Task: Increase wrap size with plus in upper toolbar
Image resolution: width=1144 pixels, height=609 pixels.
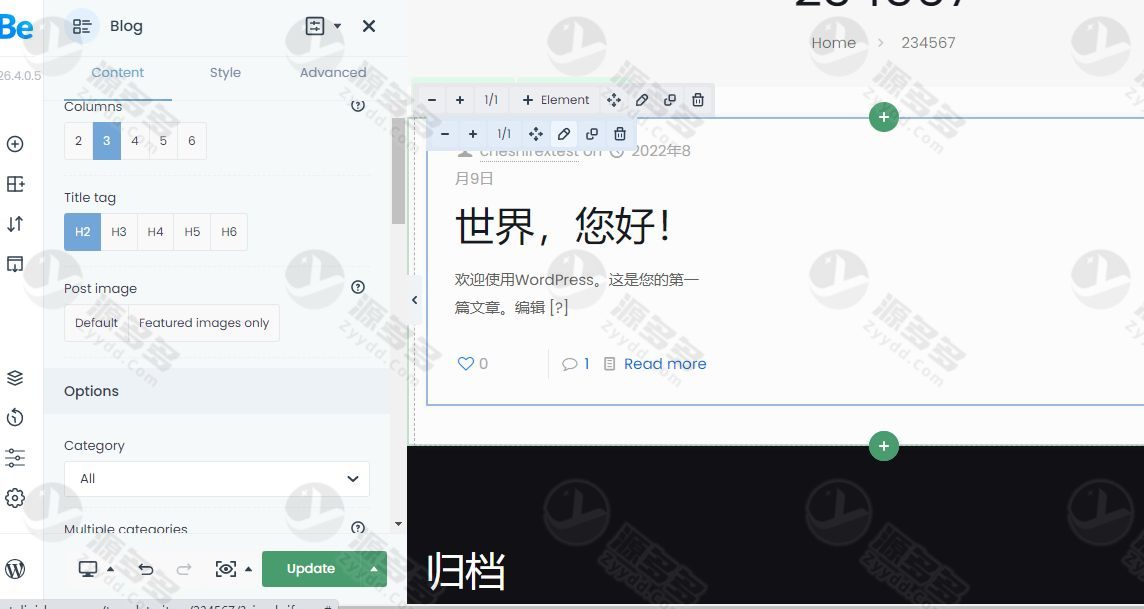Action: [460, 100]
